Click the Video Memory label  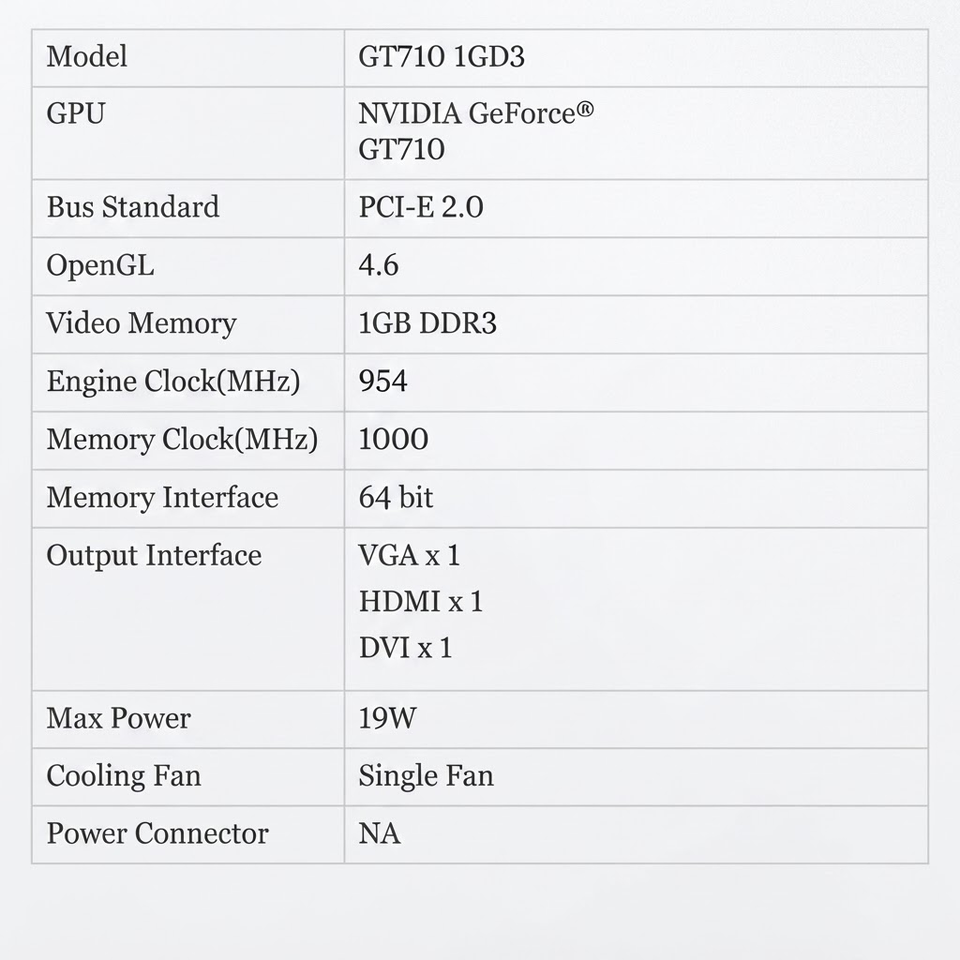[x=141, y=323]
